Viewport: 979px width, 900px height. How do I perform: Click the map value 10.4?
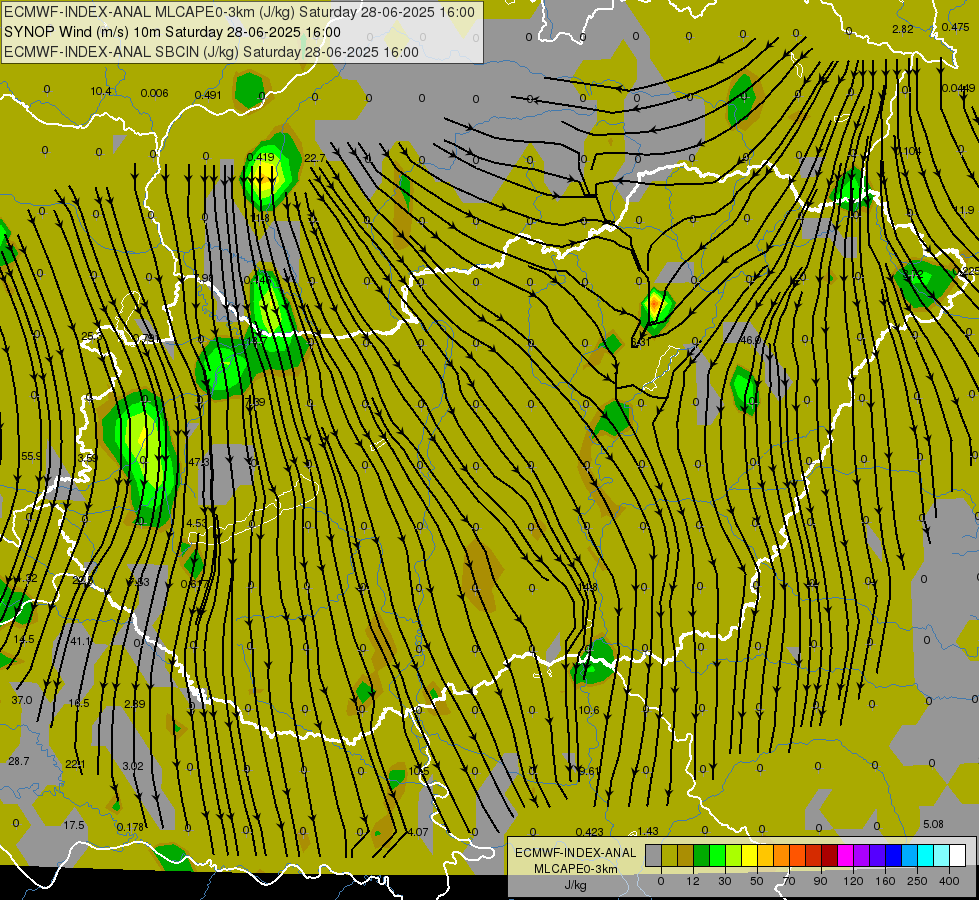[101, 91]
